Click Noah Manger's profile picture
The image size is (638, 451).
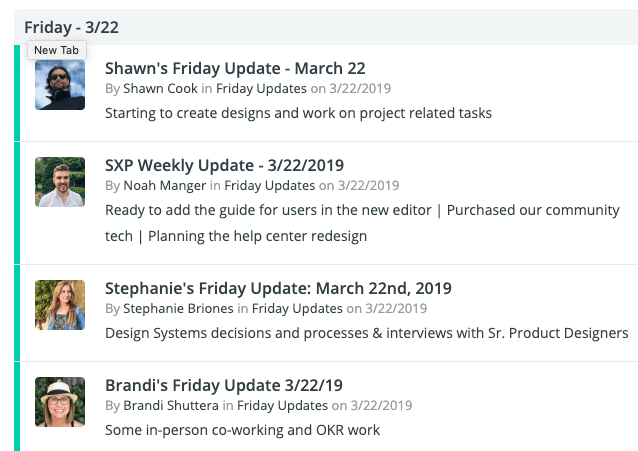[60, 182]
